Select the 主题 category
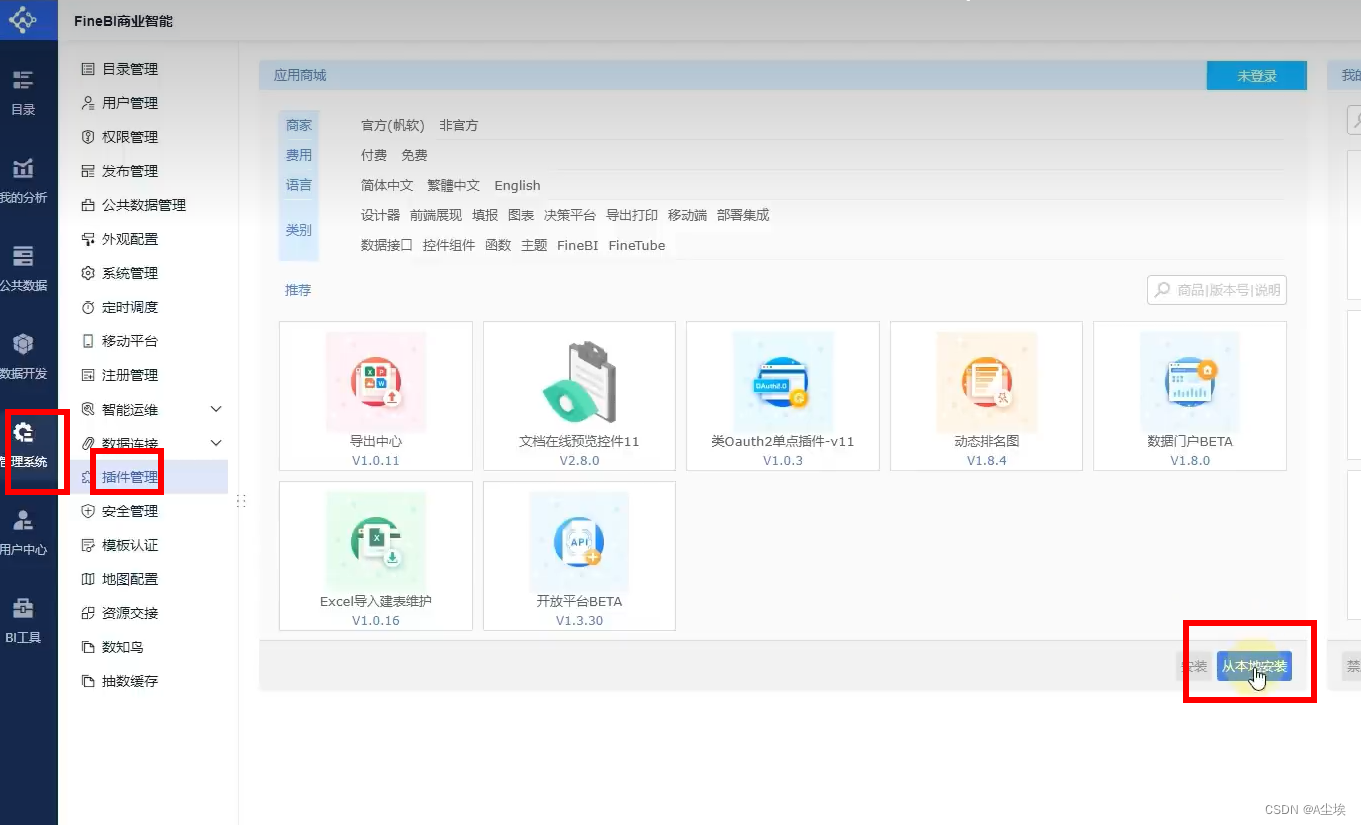The width and height of the screenshot is (1361, 825). click(534, 245)
